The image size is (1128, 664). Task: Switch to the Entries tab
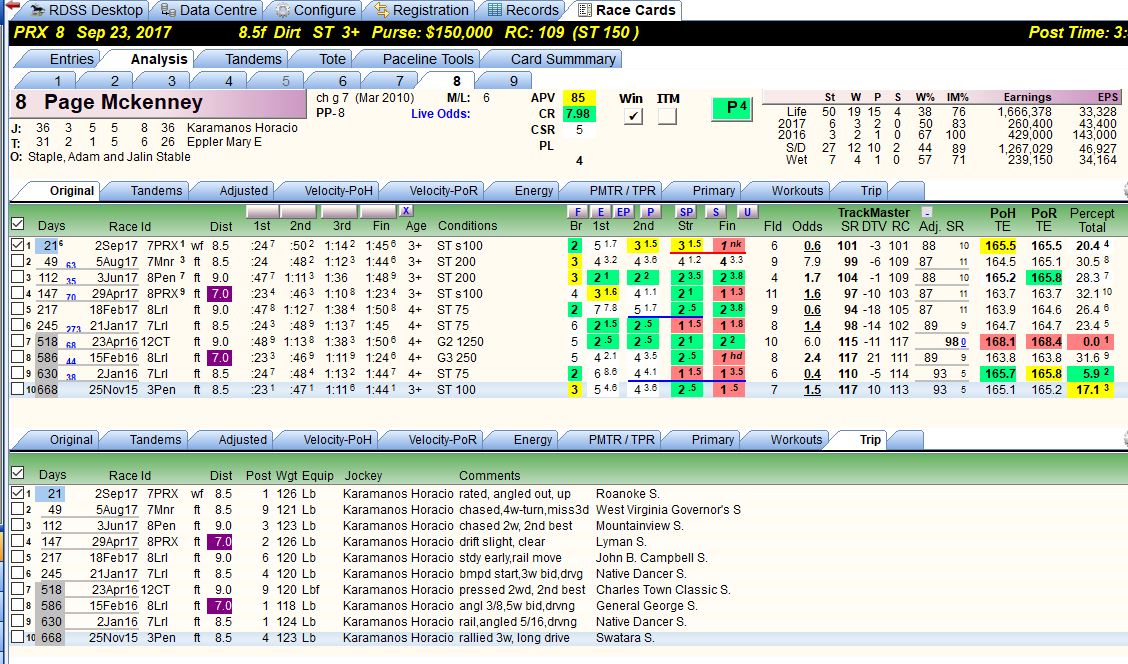[71, 59]
